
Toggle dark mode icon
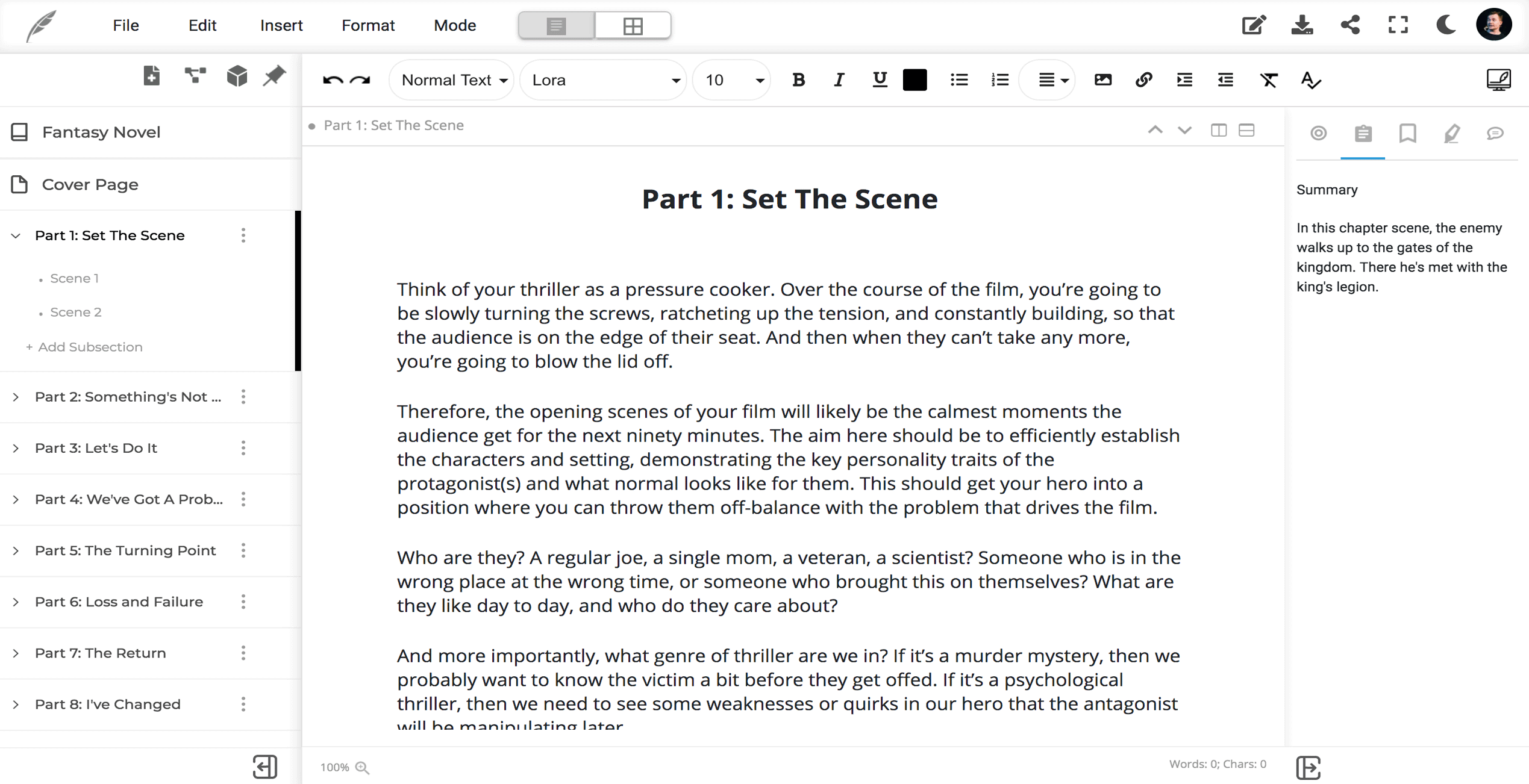[1448, 25]
